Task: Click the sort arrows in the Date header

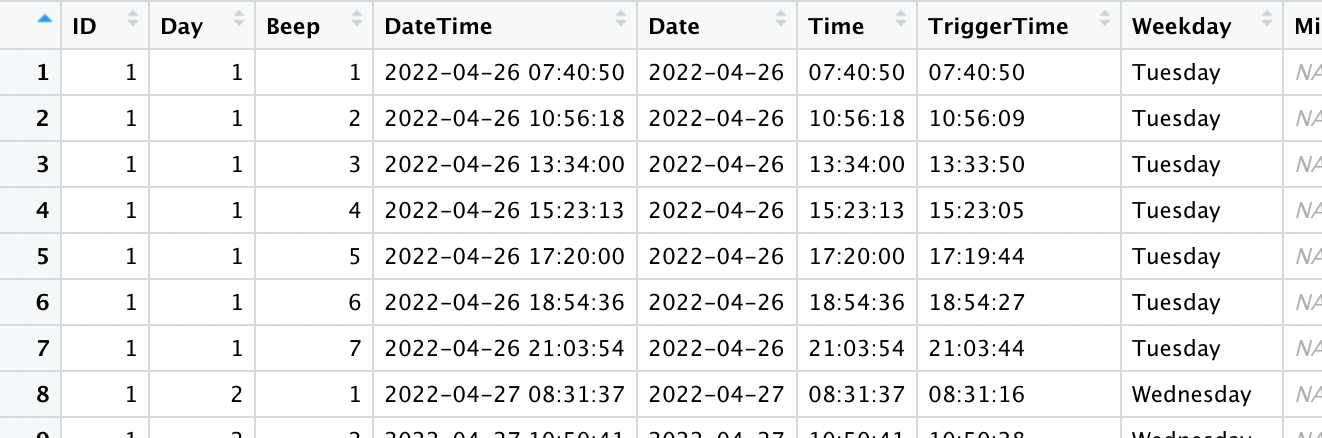Action: [781, 18]
